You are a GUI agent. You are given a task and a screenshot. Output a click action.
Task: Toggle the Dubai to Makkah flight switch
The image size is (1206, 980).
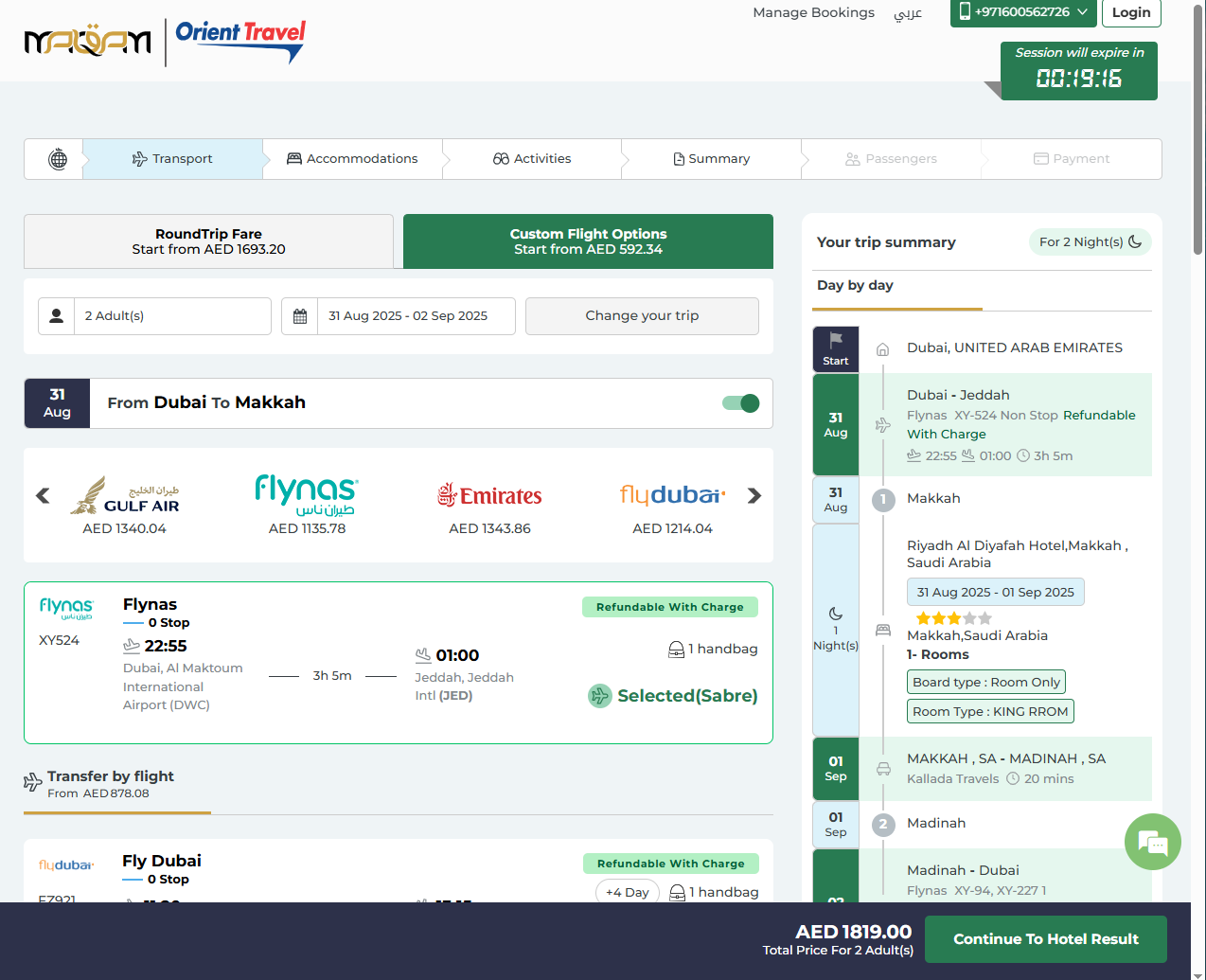(740, 403)
